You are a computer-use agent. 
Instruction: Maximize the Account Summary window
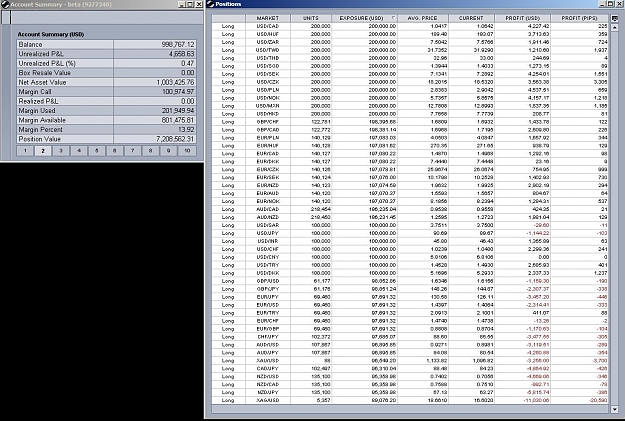click(x=190, y=4)
